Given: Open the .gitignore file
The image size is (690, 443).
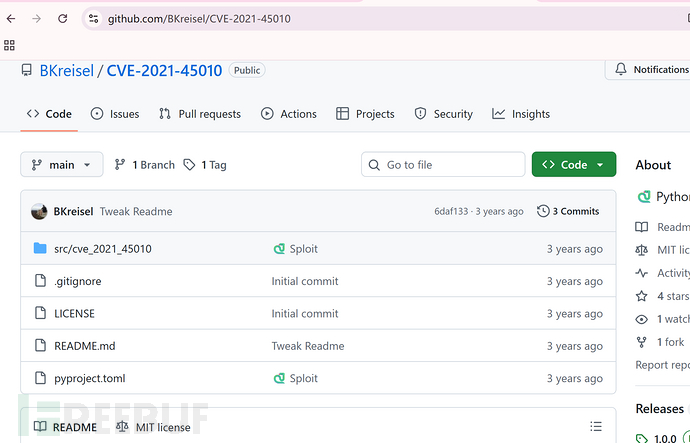Looking at the screenshot, I should click(x=78, y=281).
